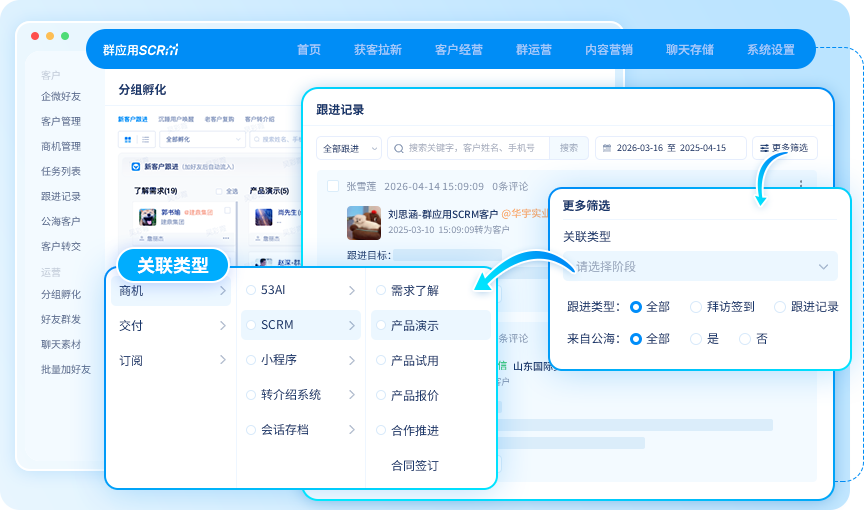Click the 搜索 button
Image resolution: width=864 pixels, height=510 pixels.
[569, 148]
